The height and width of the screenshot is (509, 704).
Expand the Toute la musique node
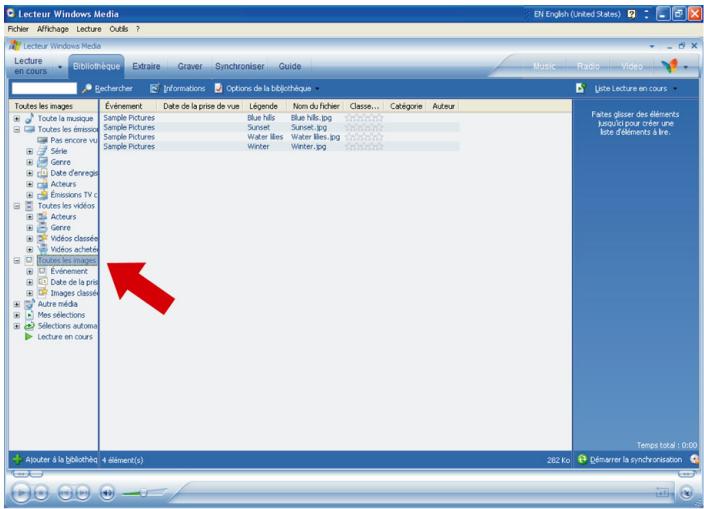17,118
